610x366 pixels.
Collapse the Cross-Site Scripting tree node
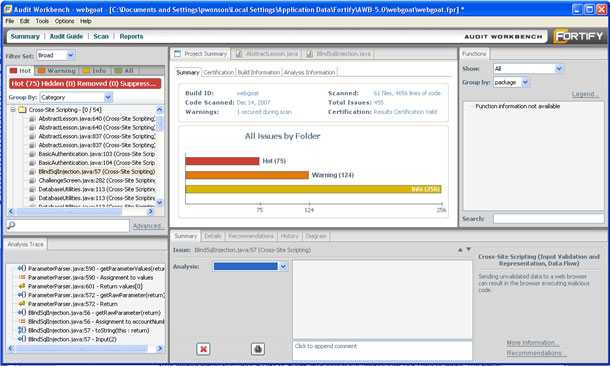click(x=13, y=110)
